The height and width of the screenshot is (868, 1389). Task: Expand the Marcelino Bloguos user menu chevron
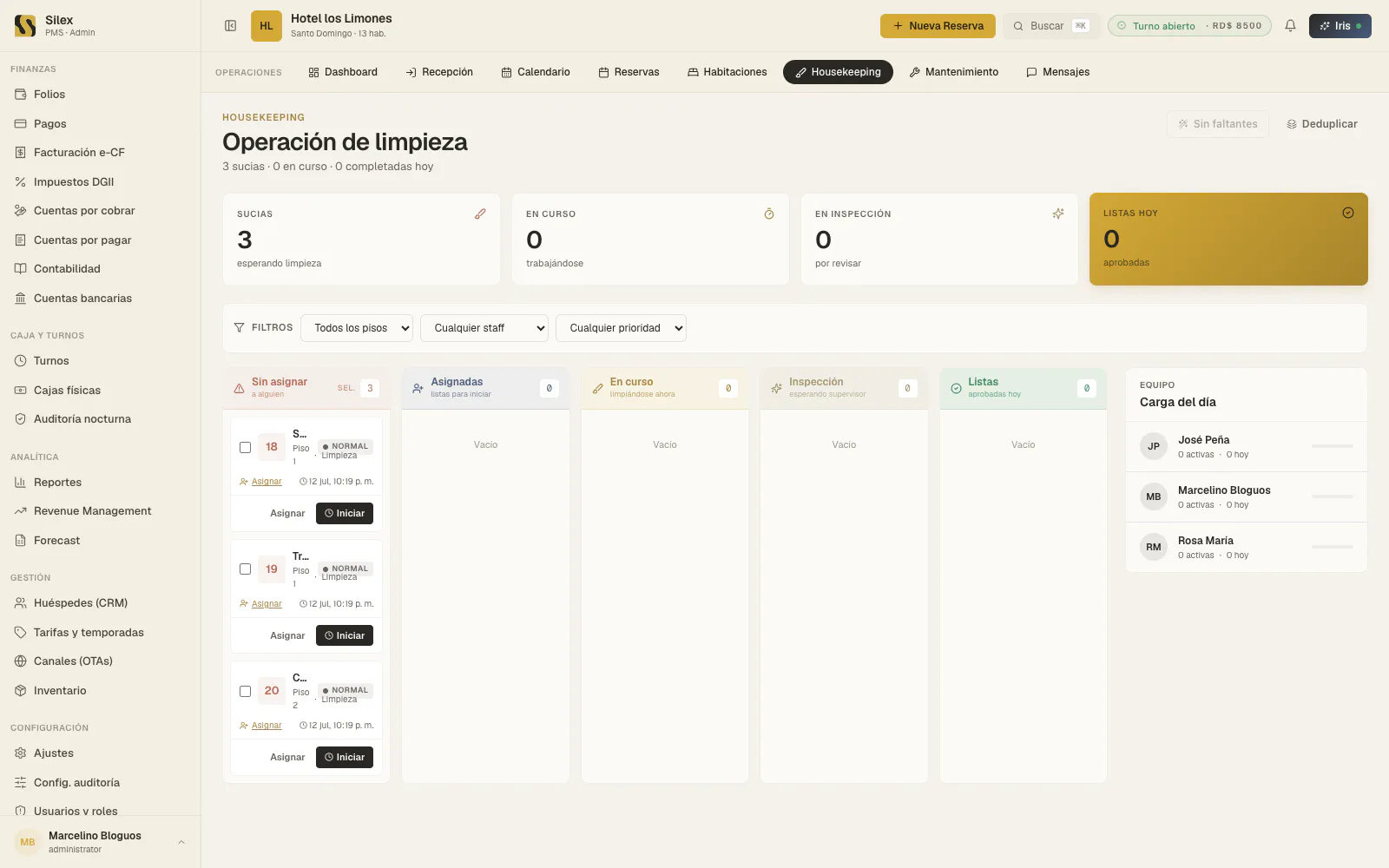[x=181, y=842]
